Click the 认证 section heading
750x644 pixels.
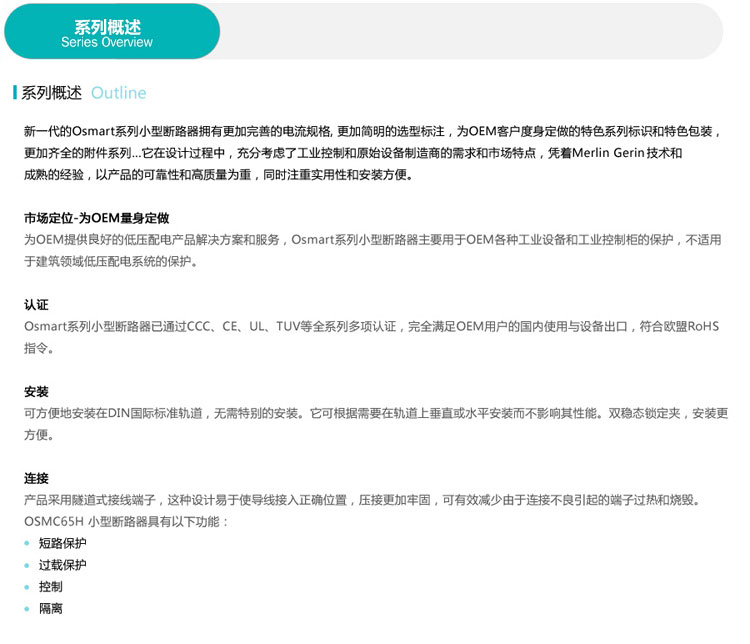36,305
